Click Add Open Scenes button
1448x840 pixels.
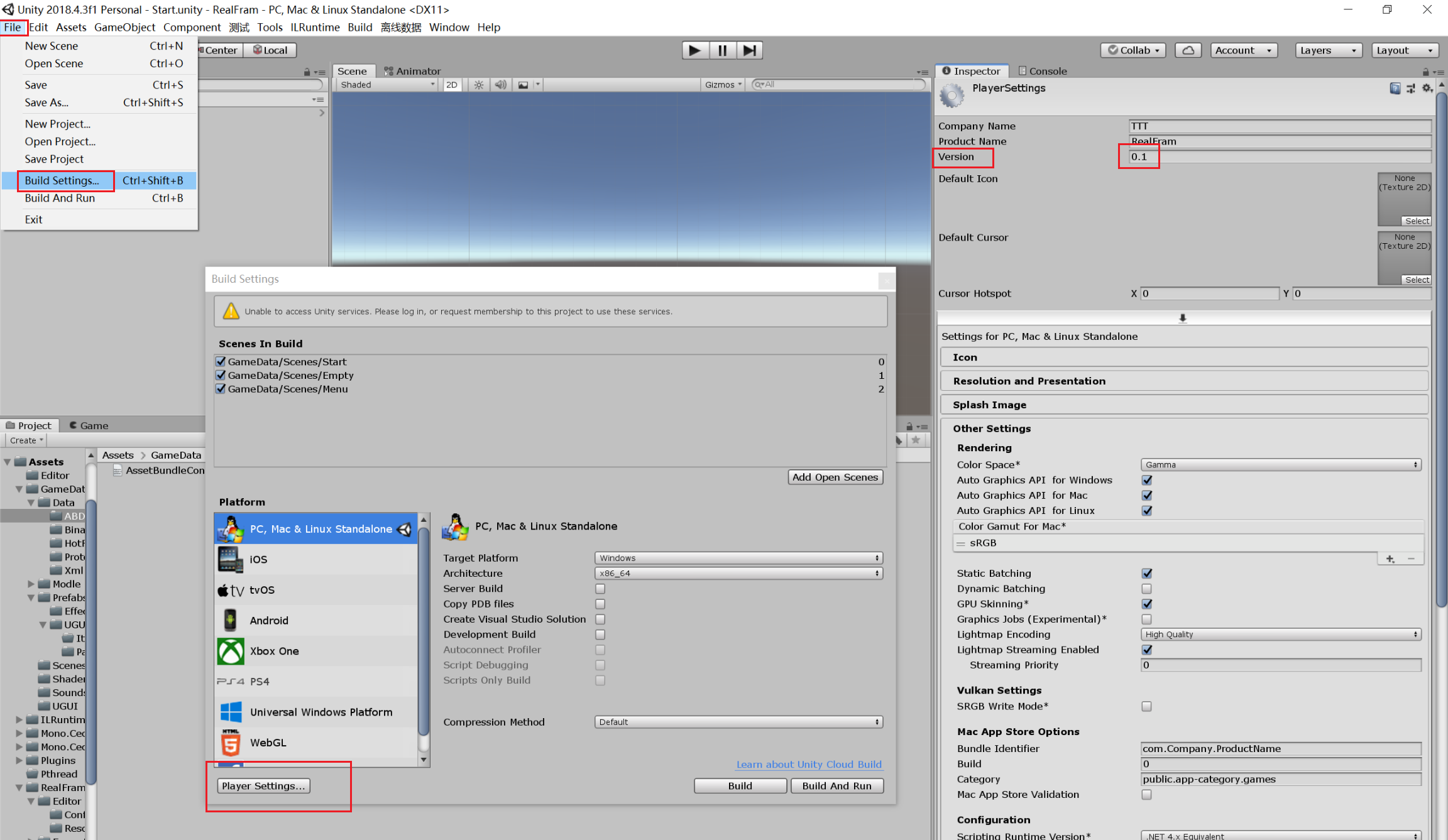(835, 477)
